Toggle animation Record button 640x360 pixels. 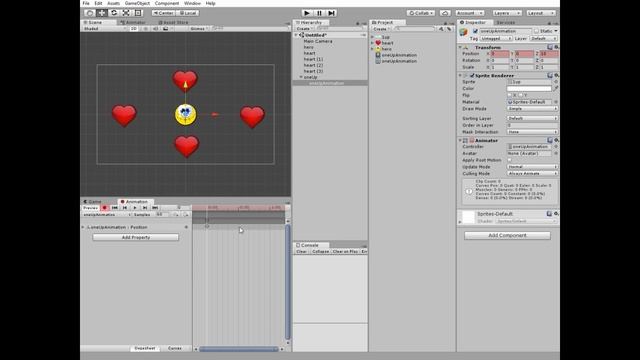[x=104, y=208]
